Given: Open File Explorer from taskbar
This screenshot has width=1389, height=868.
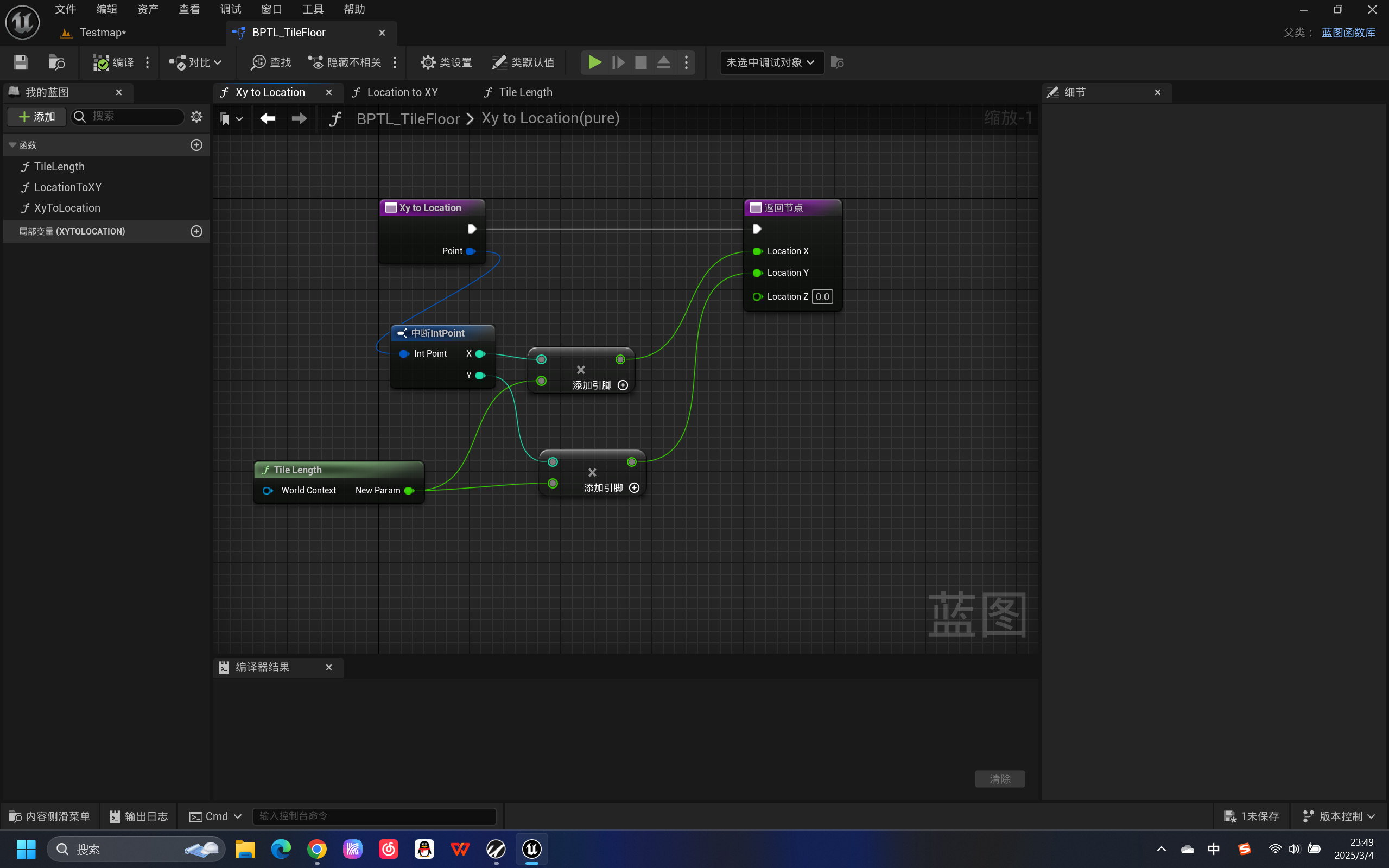Looking at the screenshot, I should (x=245, y=849).
